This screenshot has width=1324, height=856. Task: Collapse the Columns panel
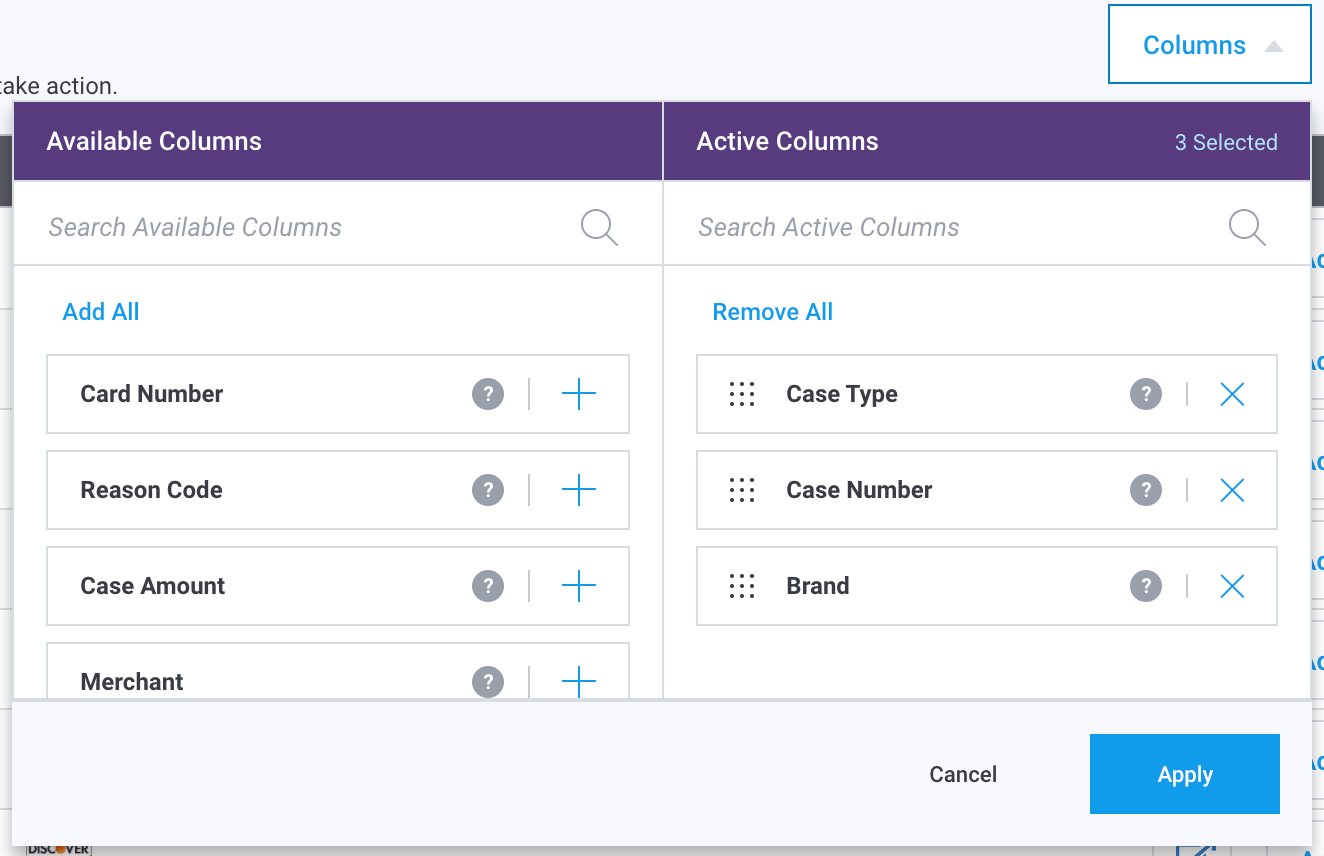[x=1209, y=44]
